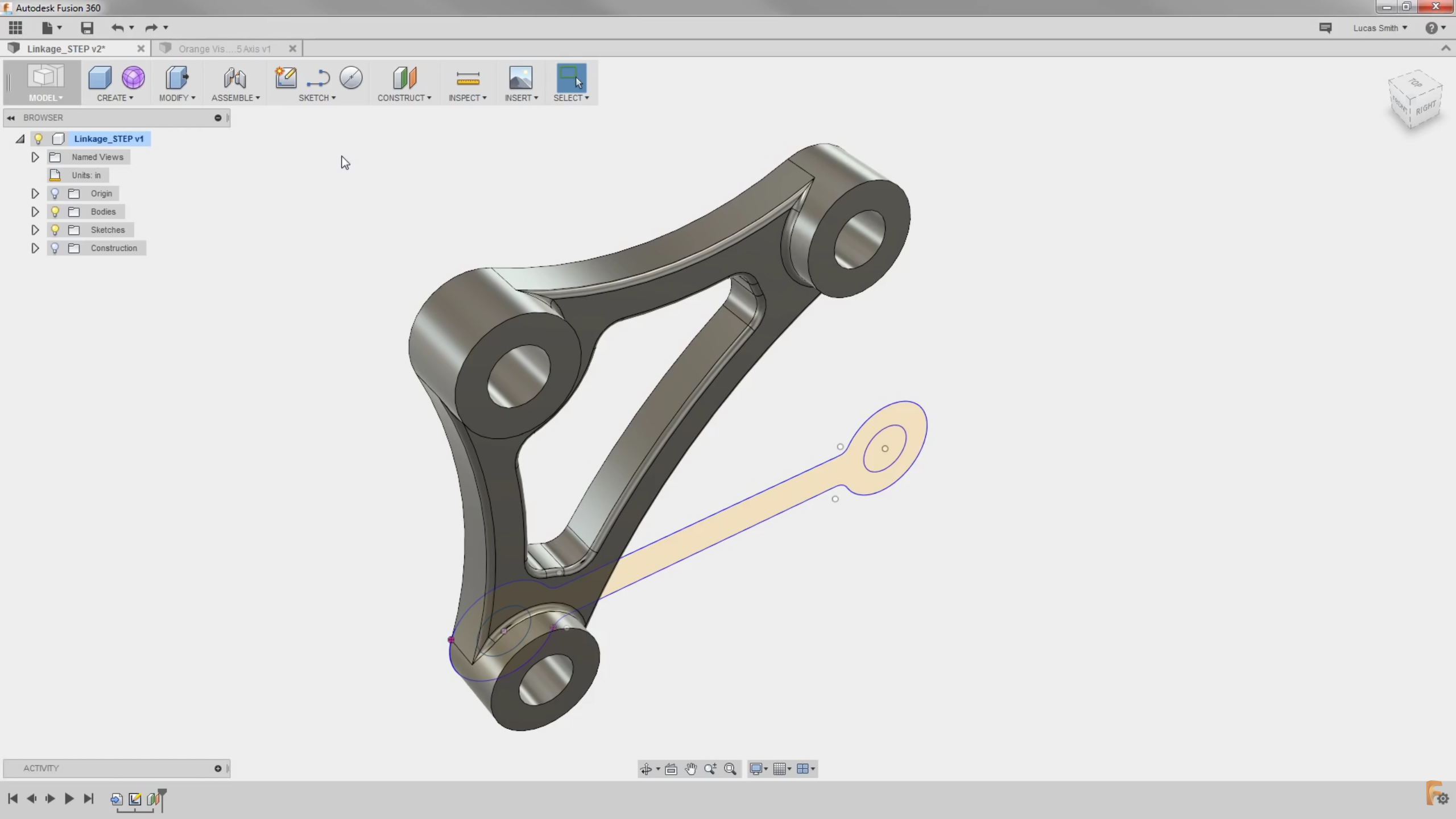This screenshot has width=1456, height=819.
Task: Expand the Sketches tree node
Action: click(35, 230)
